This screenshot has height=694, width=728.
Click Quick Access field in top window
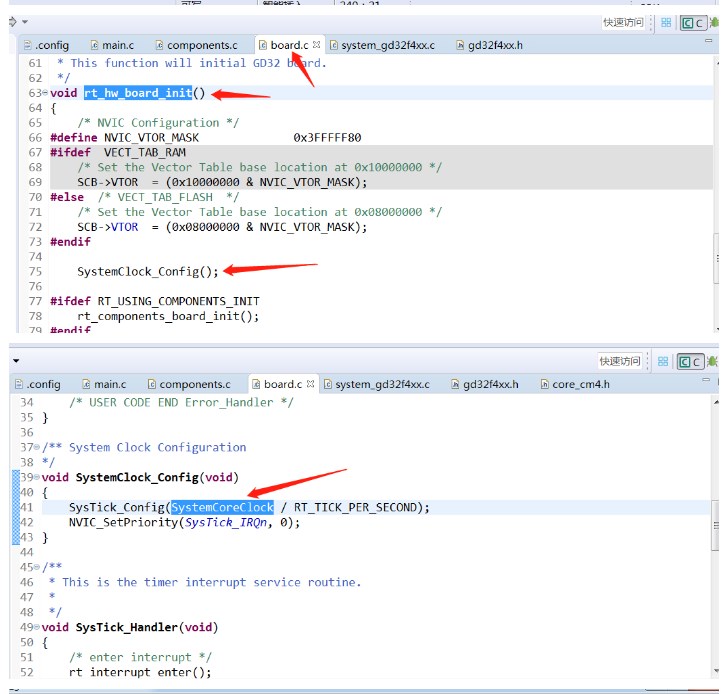[623, 23]
